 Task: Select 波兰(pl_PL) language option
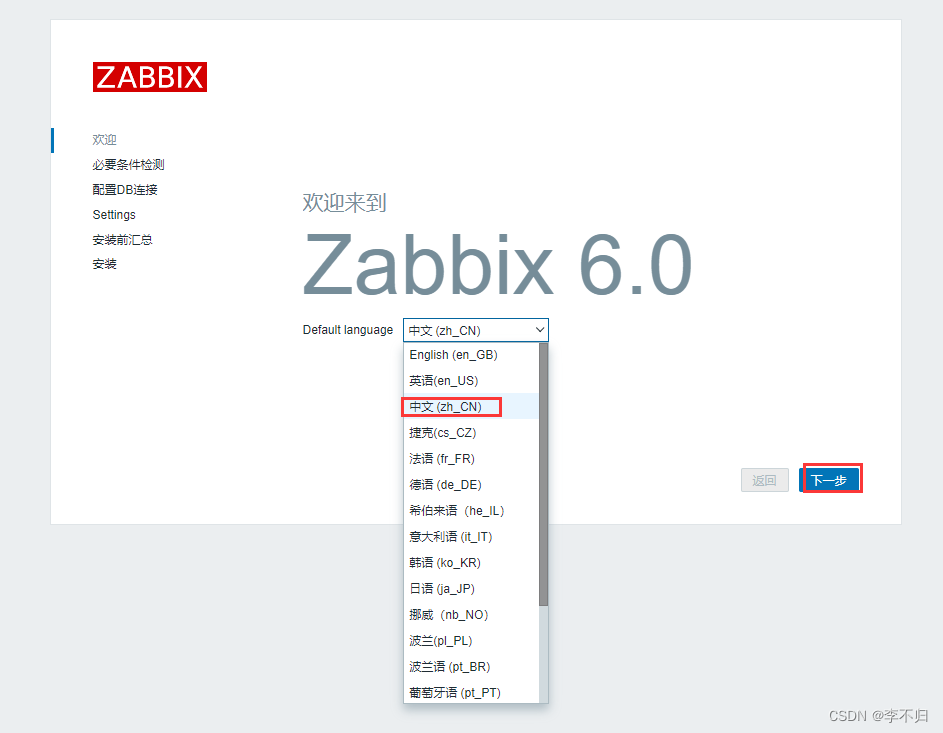click(471, 640)
